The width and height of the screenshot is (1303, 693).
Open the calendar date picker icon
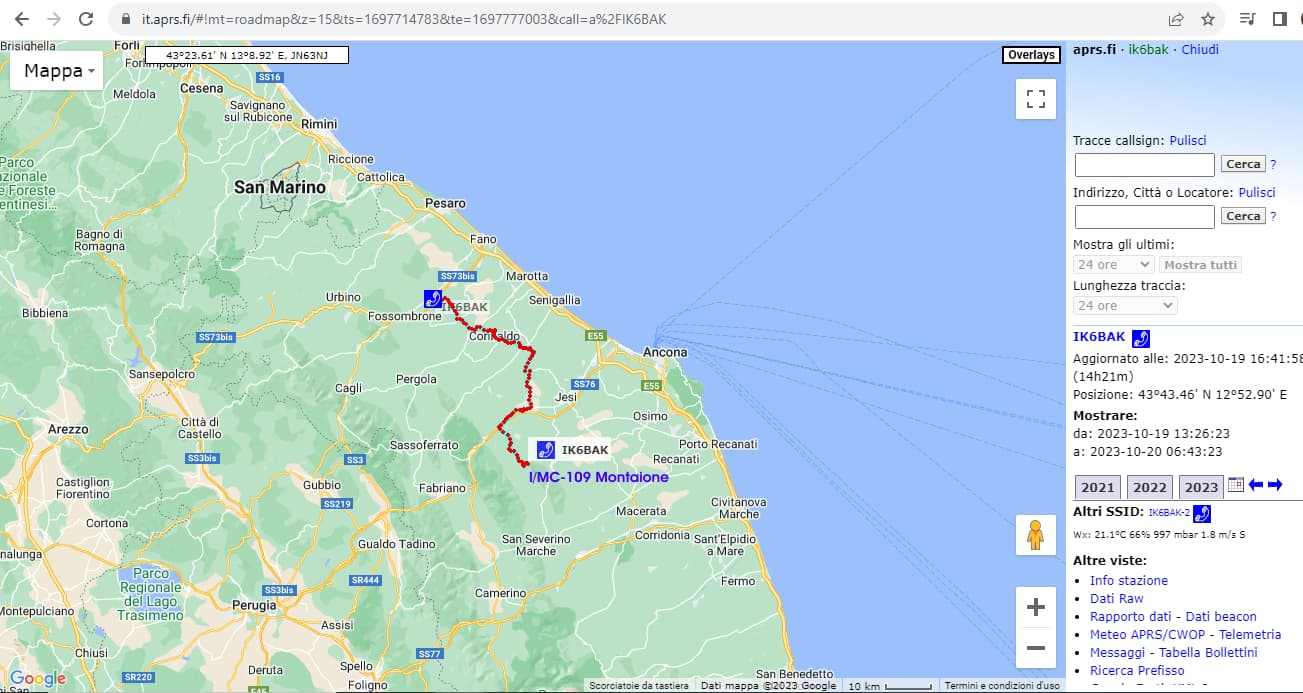(1235, 485)
